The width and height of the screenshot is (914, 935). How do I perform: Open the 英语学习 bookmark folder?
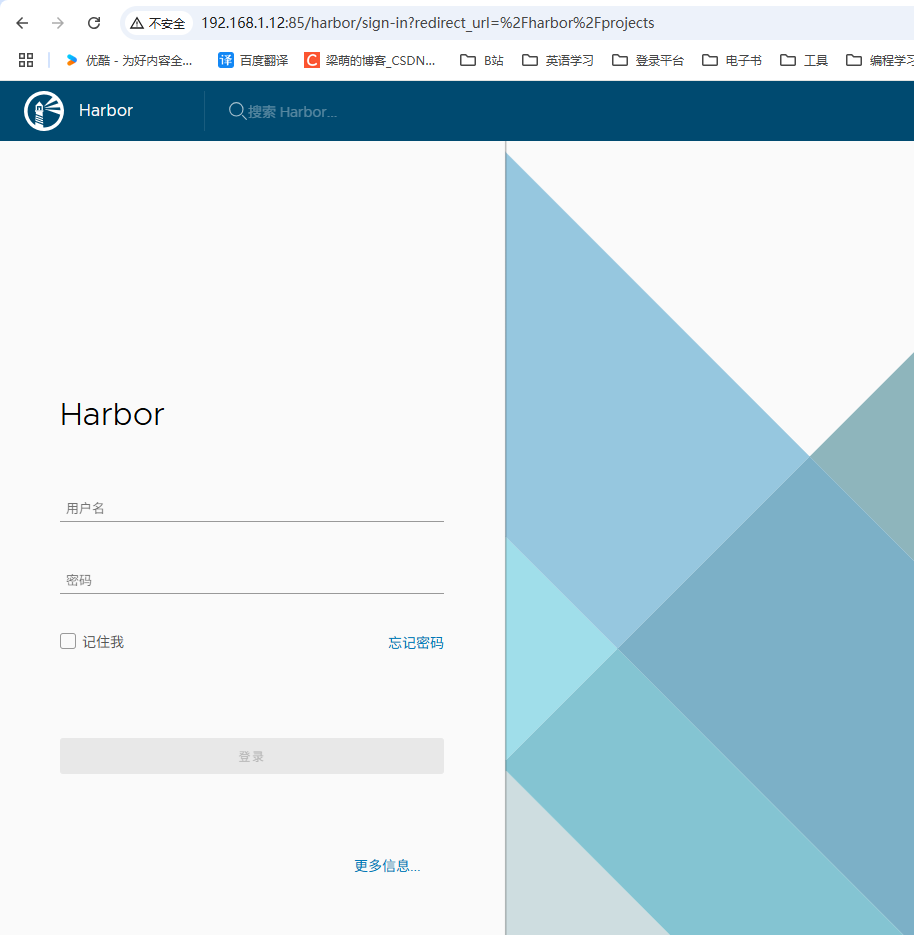click(557, 60)
